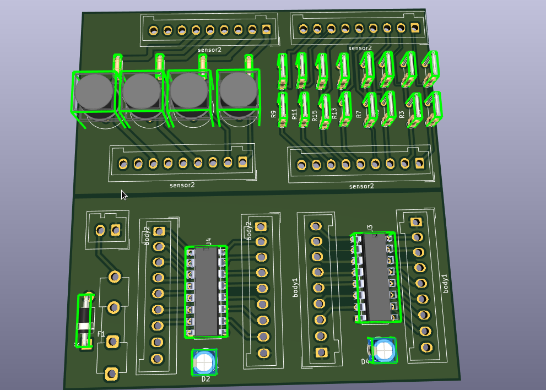
Task: Click the square pad of the top-left sensor2 connector
Action: [x=266, y=29]
